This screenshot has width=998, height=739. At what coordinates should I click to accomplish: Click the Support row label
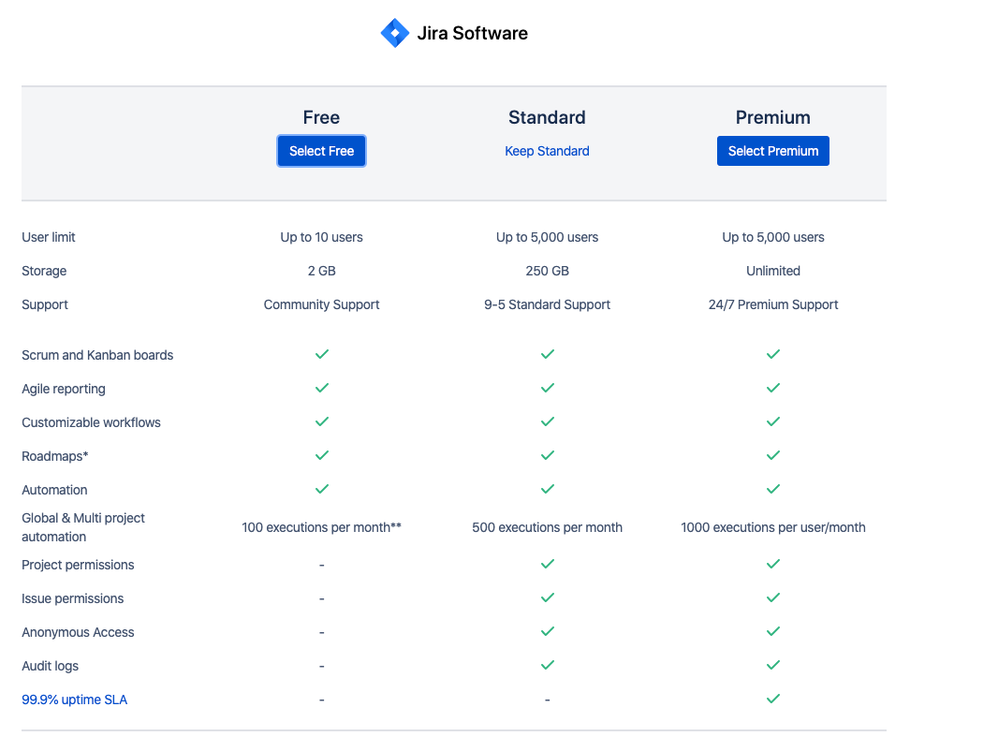click(x=45, y=305)
